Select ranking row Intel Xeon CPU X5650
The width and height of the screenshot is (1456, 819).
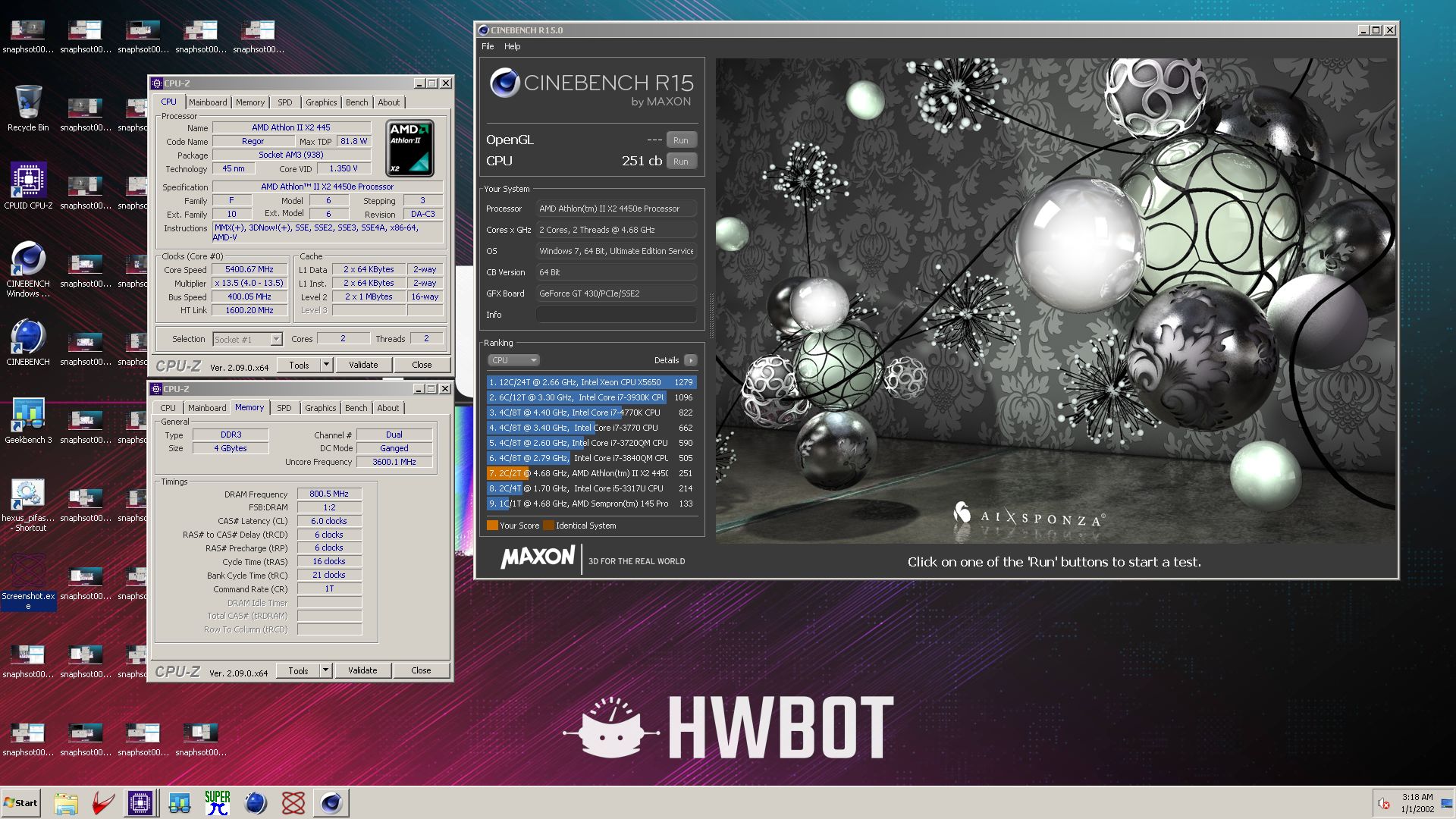point(591,382)
